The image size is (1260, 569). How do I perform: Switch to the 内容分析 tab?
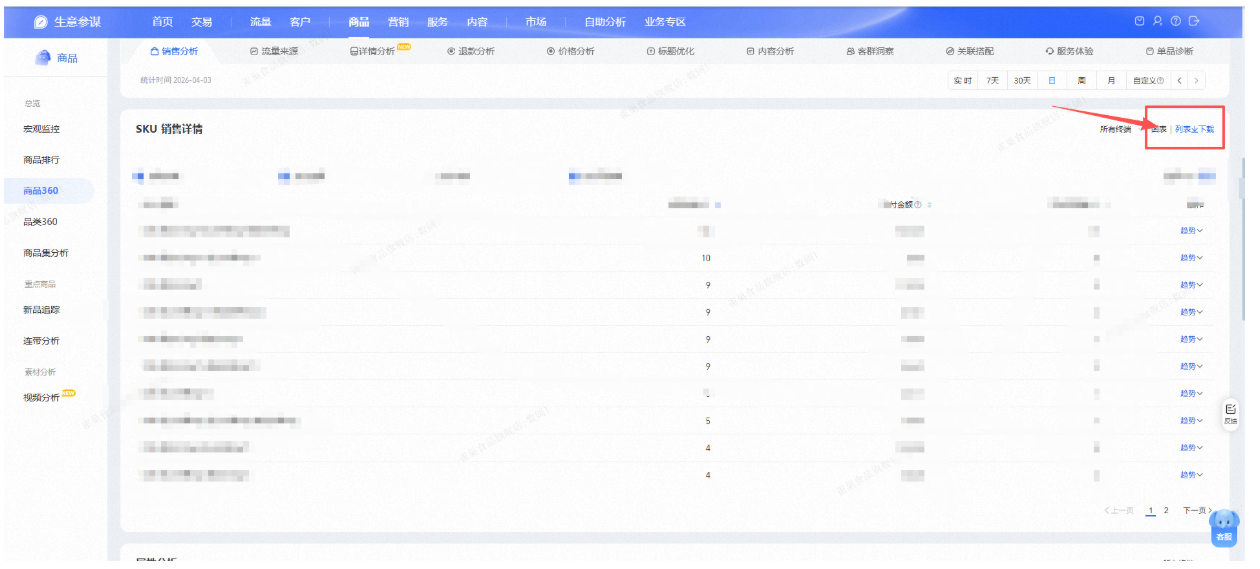770,51
